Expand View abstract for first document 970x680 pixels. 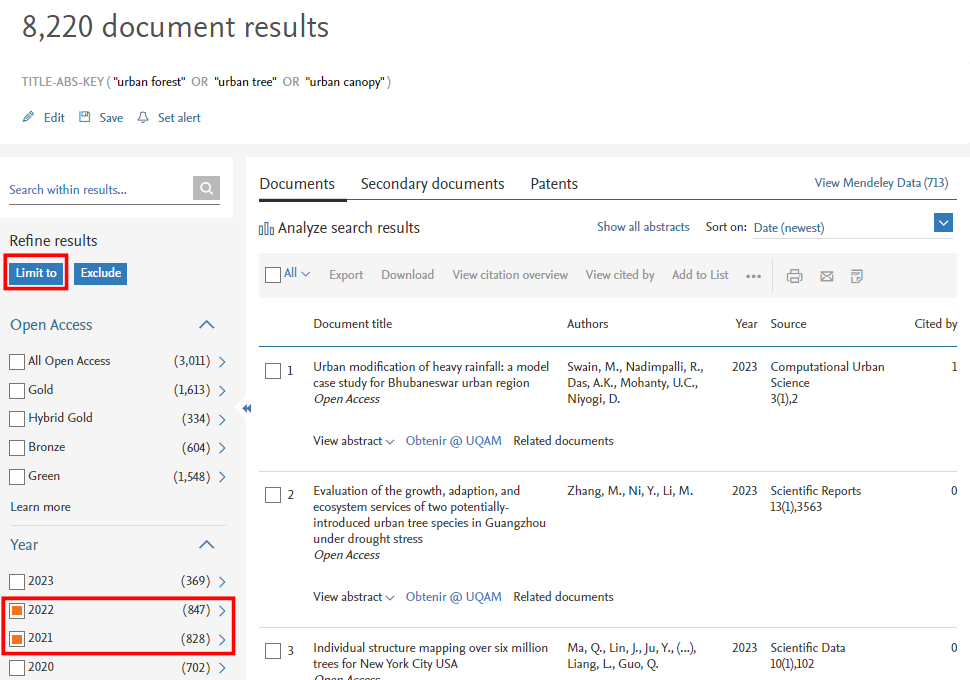[x=353, y=441]
